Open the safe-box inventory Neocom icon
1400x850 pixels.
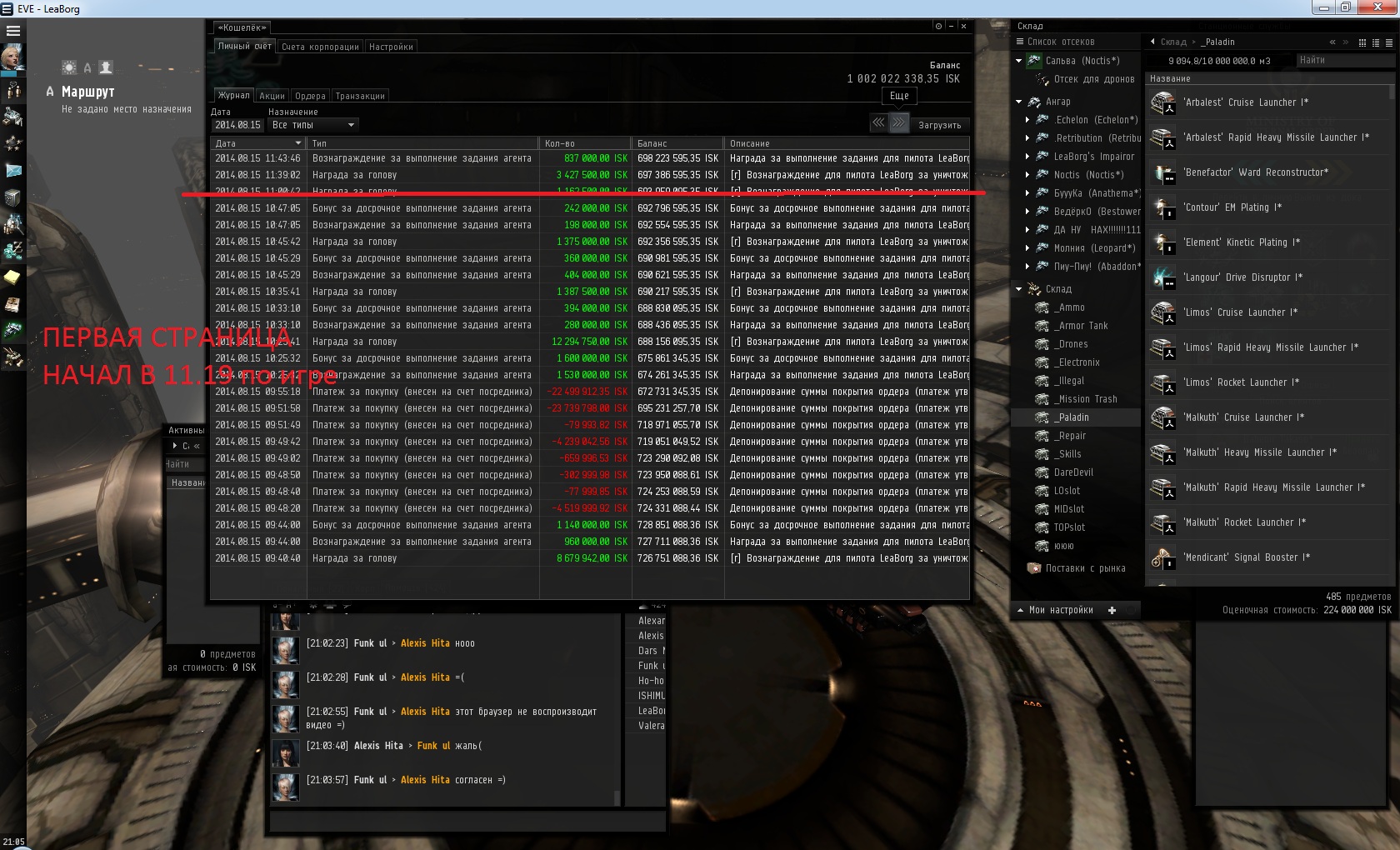click(x=12, y=197)
